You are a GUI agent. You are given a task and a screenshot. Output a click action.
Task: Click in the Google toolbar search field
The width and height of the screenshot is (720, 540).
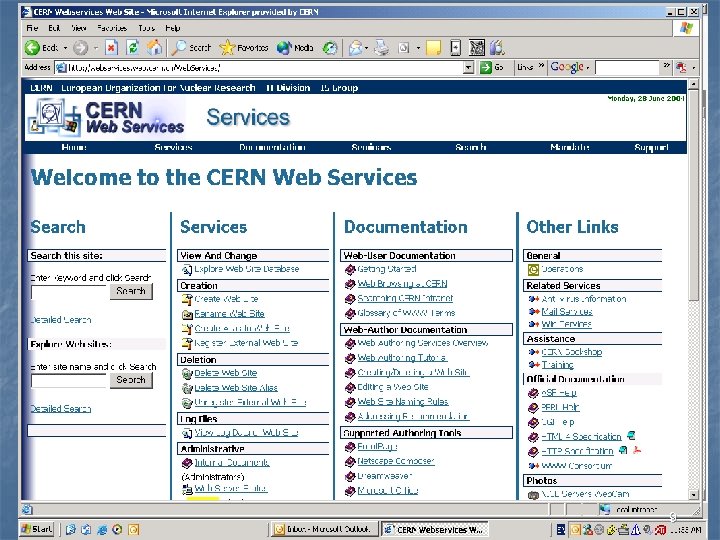tap(627, 68)
